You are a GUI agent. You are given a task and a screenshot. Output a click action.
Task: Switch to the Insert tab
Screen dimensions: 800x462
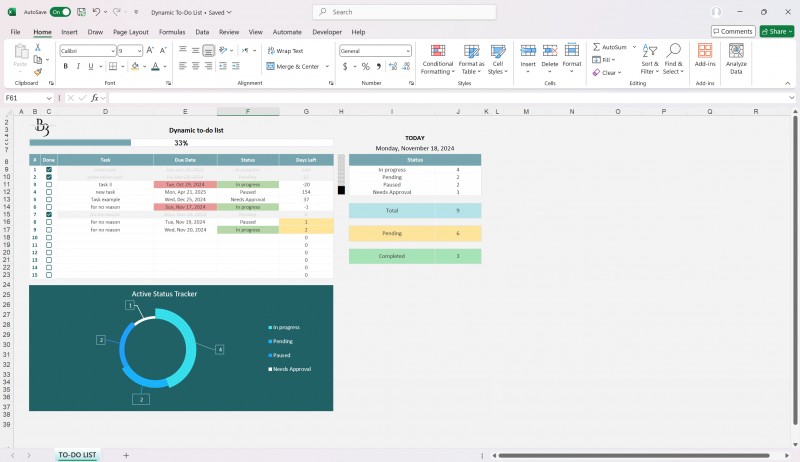[69, 32]
